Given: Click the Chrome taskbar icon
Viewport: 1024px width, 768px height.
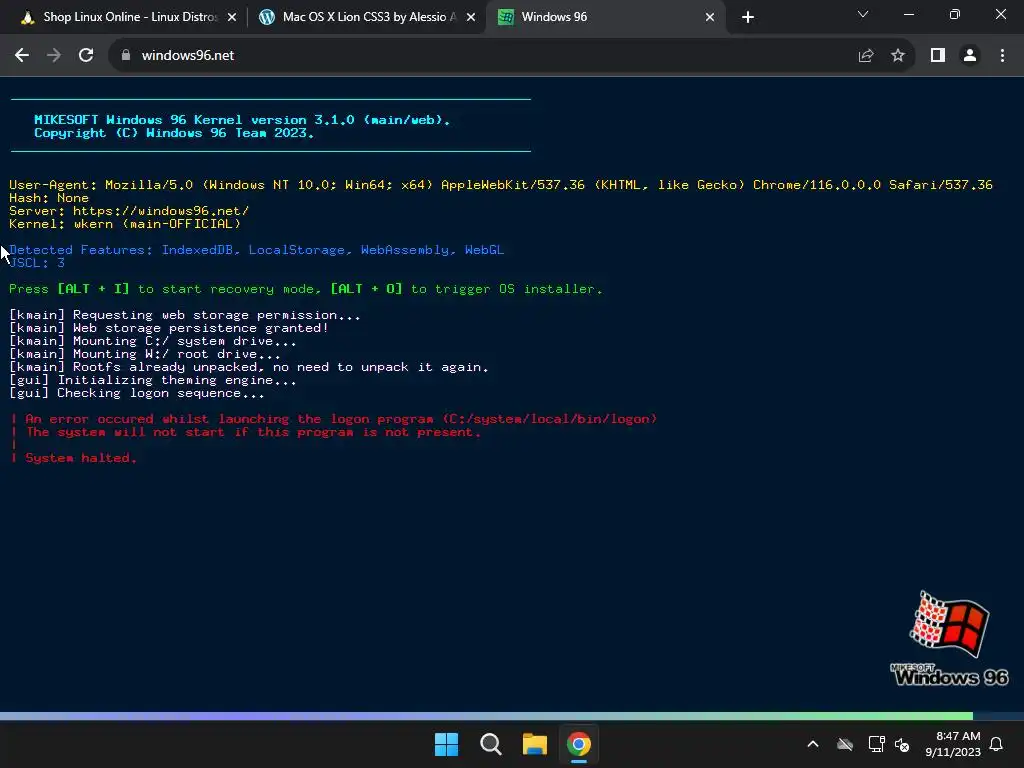Looking at the screenshot, I should point(579,744).
